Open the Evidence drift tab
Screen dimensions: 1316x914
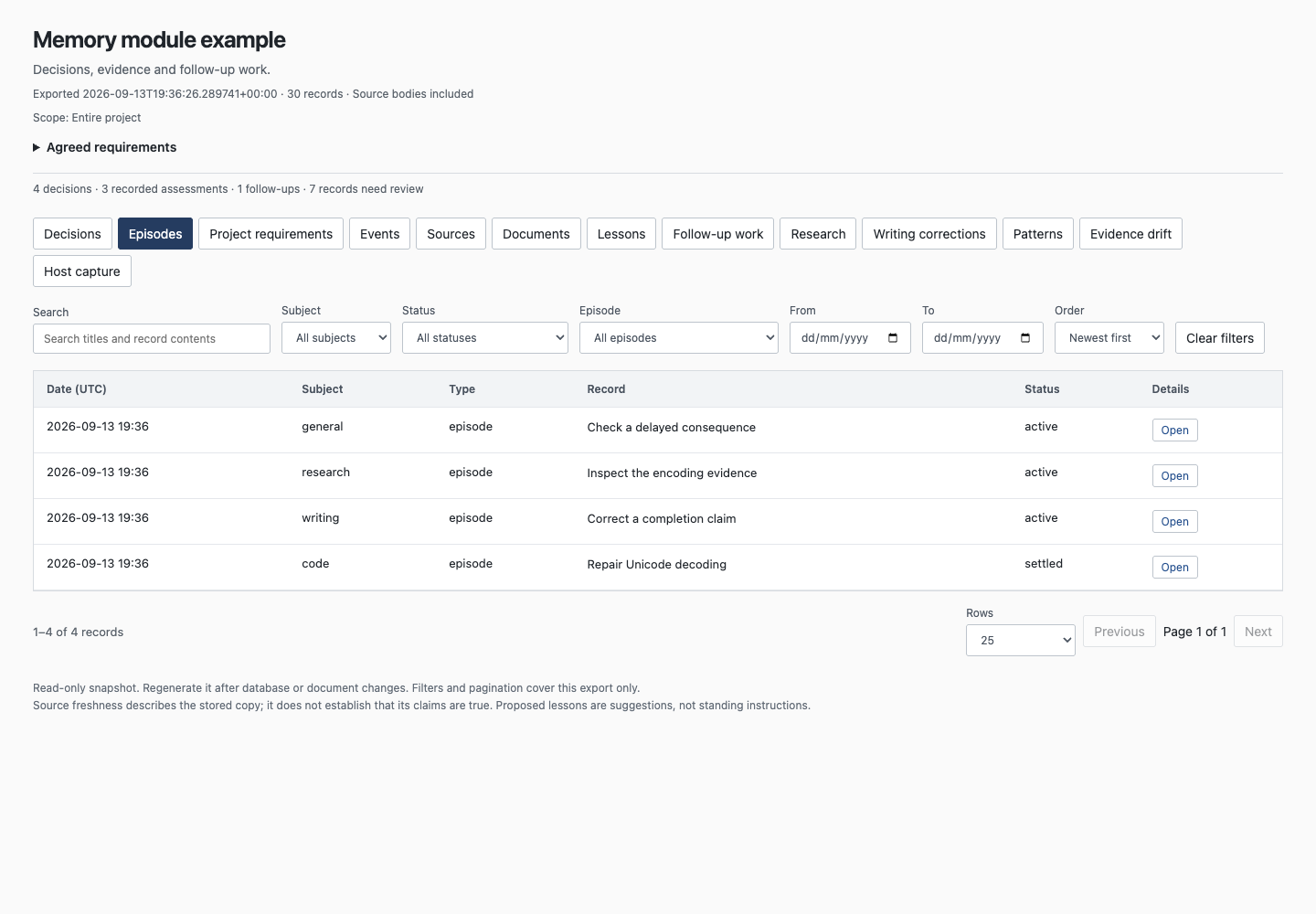click(1131, 234)
